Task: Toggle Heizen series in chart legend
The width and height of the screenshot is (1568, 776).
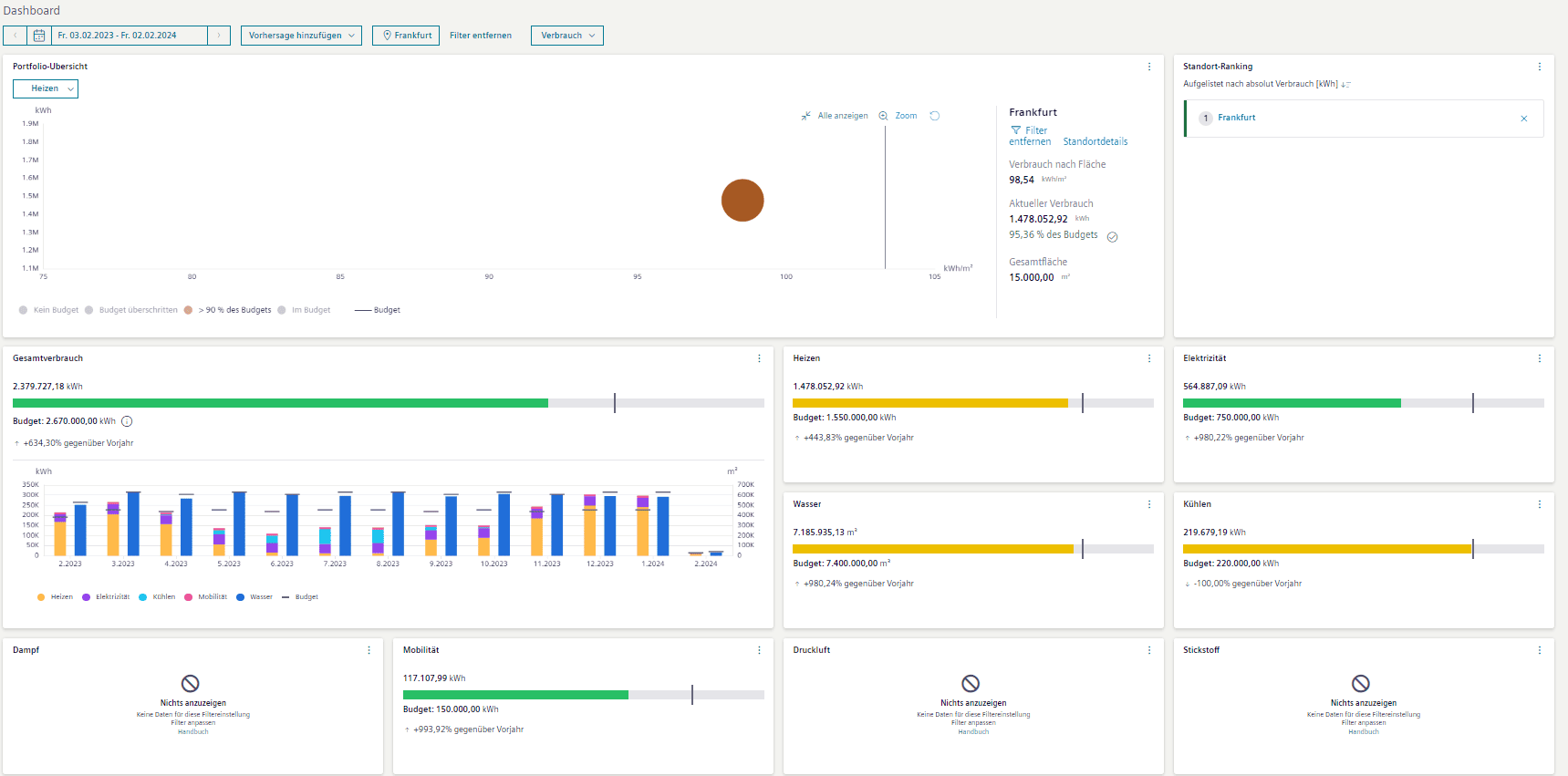Action: pyautogui.click(x=56, y=597)
